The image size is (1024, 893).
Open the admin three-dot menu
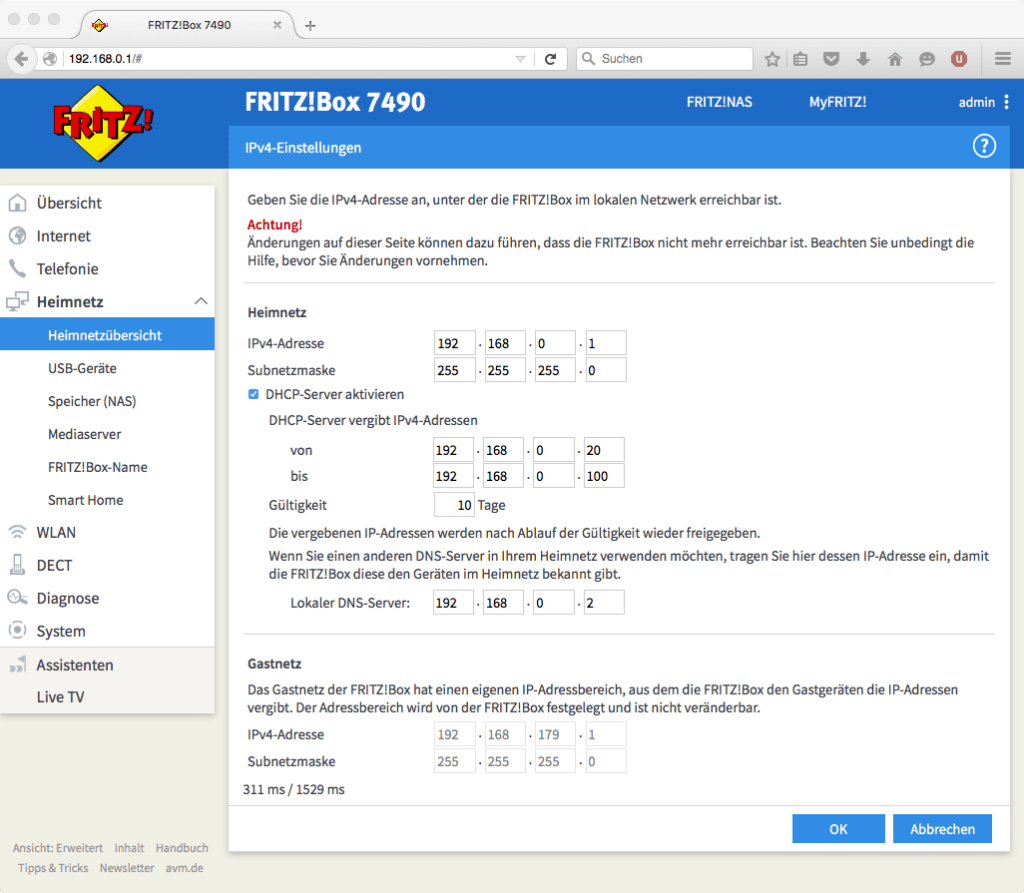click(1007, 102)
